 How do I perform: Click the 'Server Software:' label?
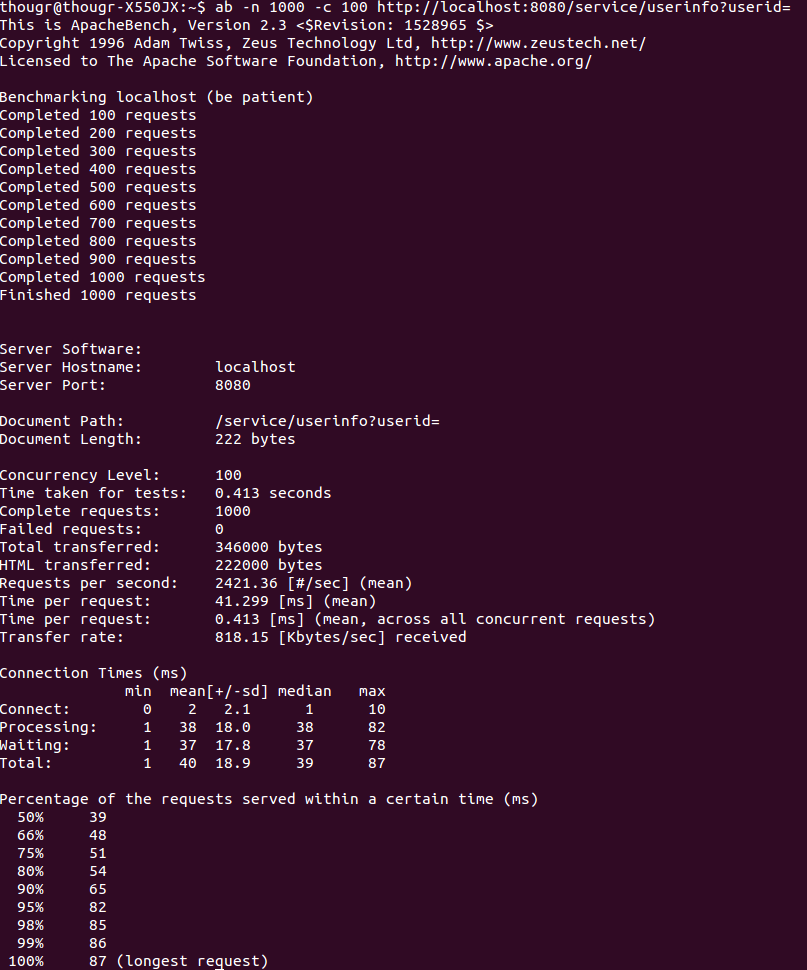[71, 349]
